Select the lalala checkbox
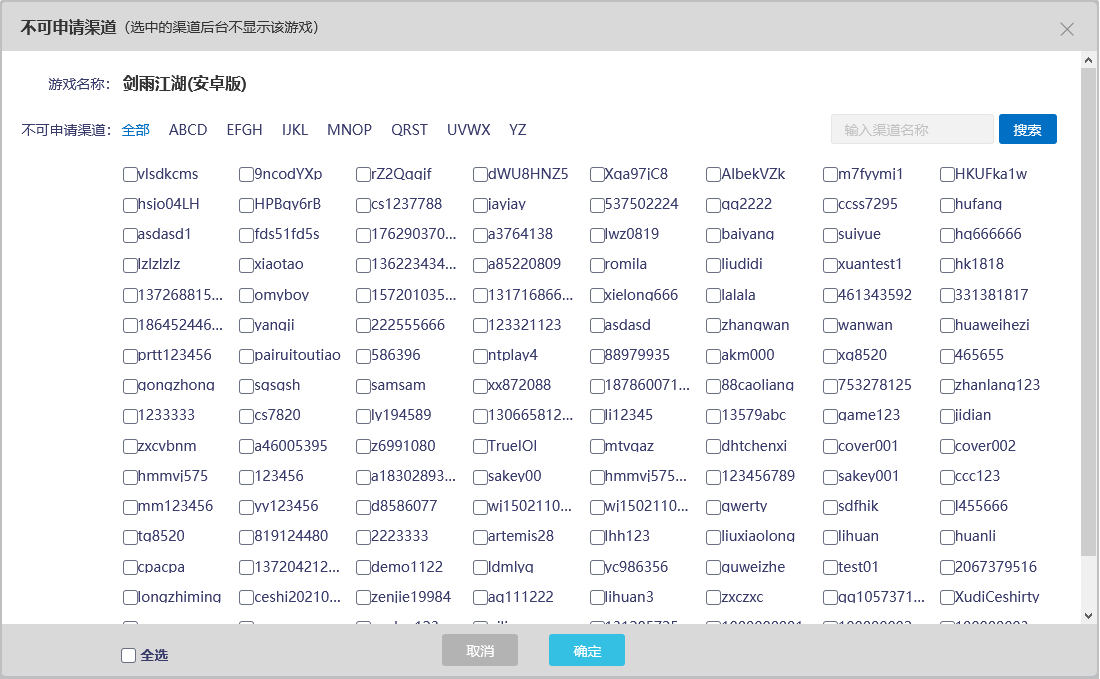 tap(713, 295)
